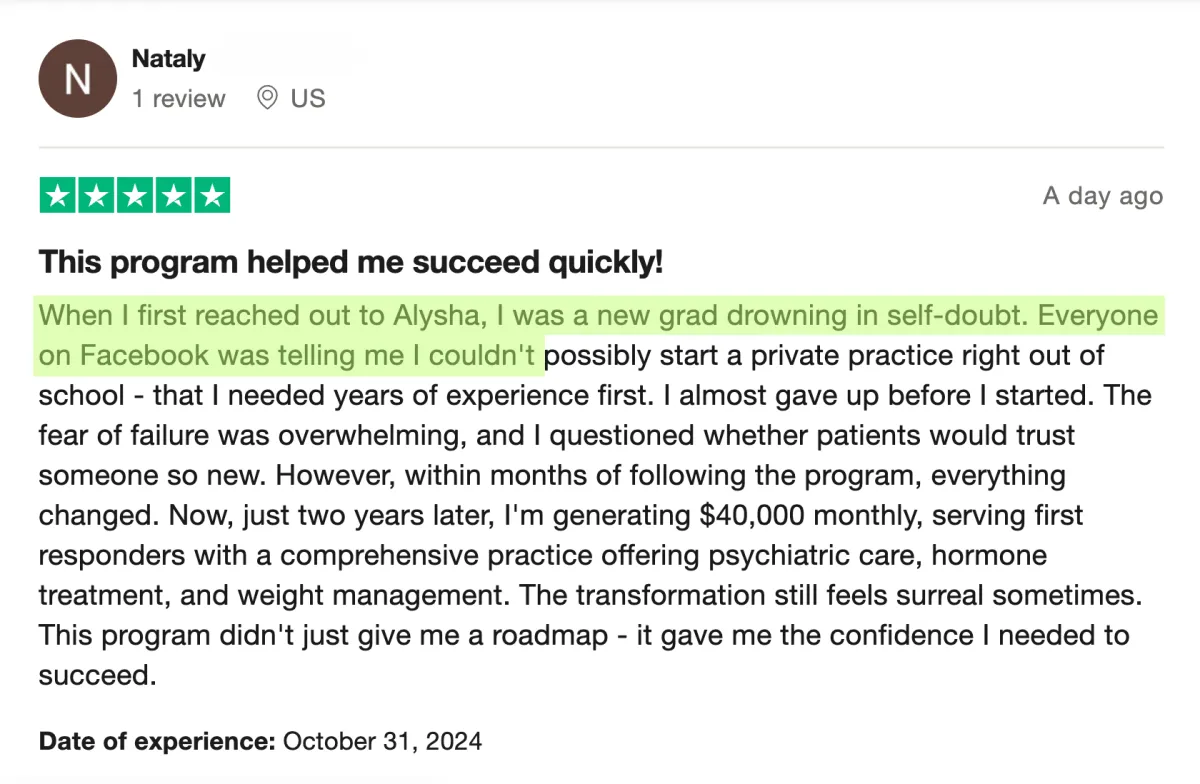Click the location pin icon
Viewport: 1200px width, 784px height.
coord(267,98)
